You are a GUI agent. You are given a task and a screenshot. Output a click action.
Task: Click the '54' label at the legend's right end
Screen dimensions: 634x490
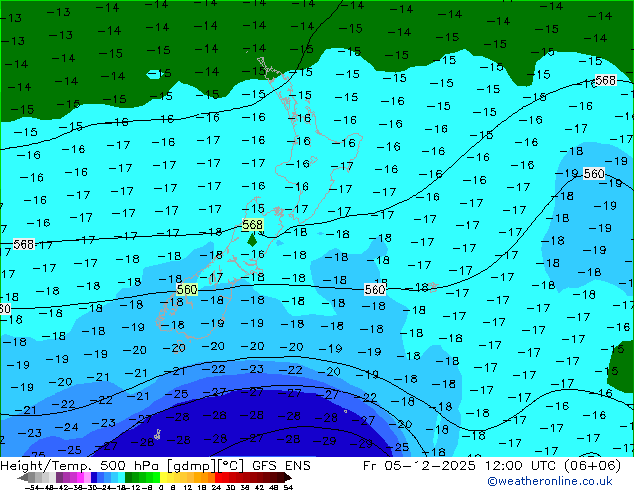(287, 487)
